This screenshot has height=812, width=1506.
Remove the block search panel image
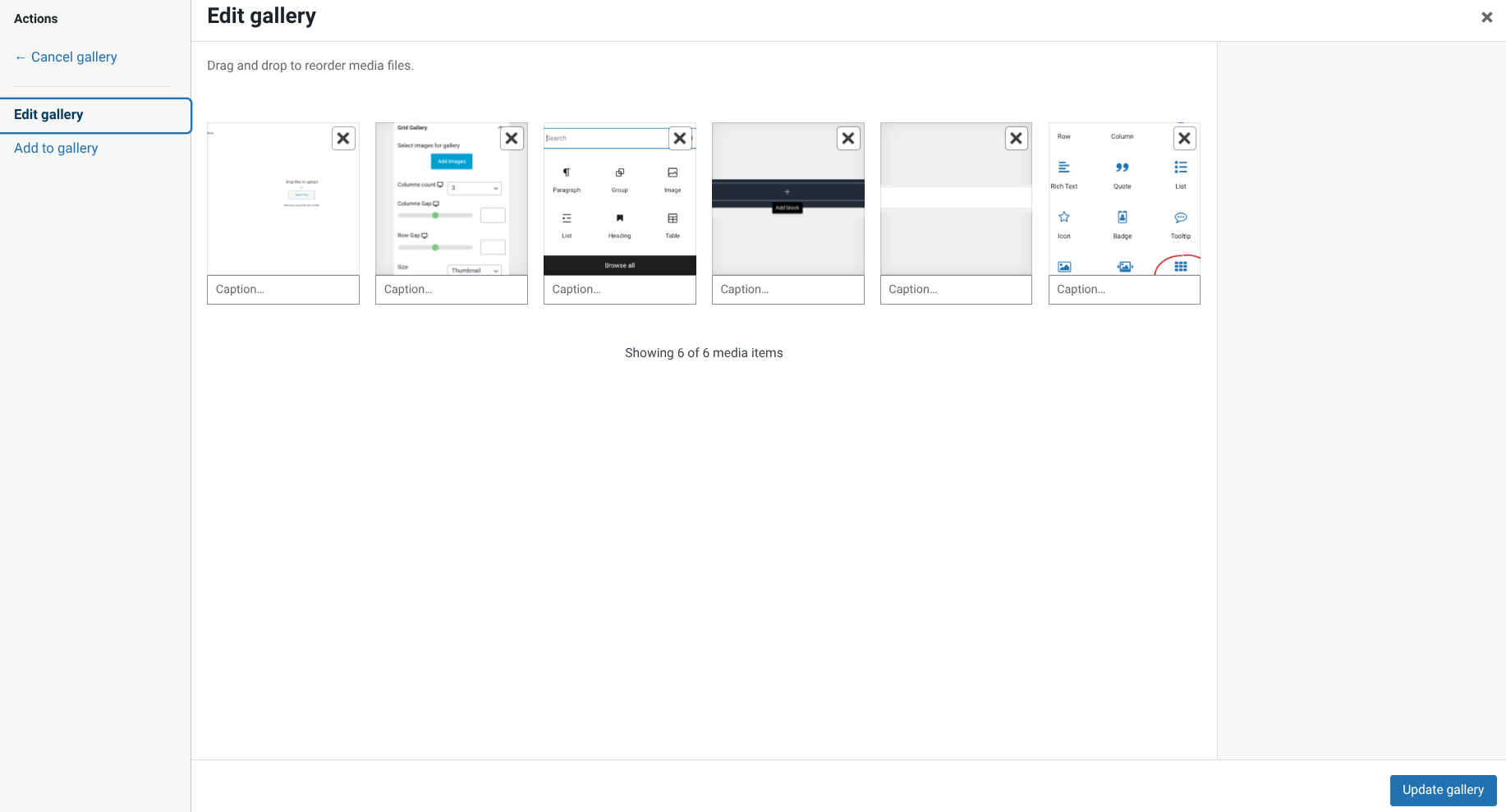tap(680, 138)
